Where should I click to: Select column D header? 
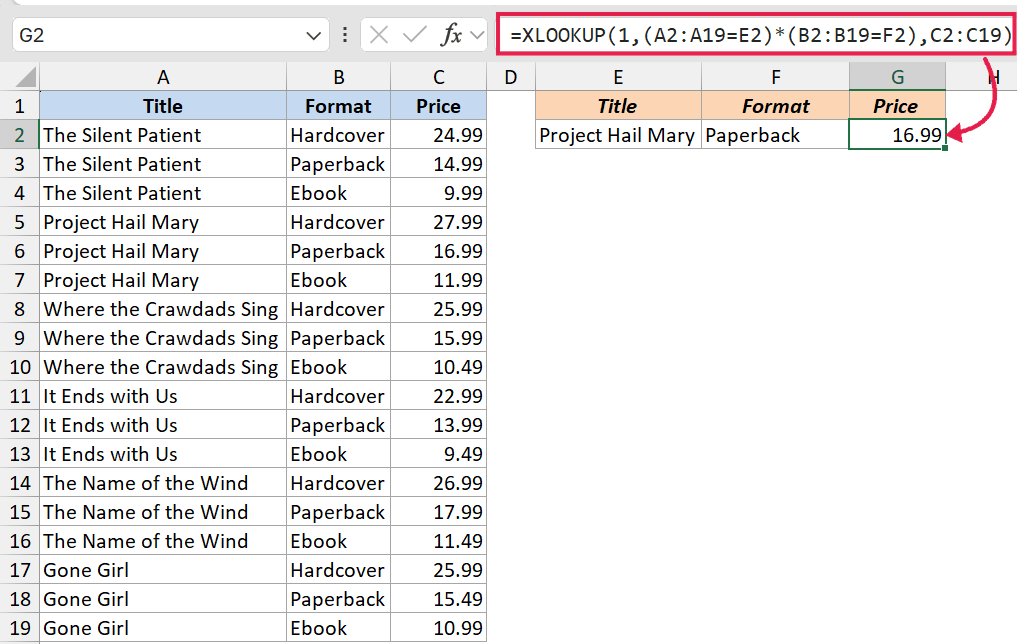point(511,77)
